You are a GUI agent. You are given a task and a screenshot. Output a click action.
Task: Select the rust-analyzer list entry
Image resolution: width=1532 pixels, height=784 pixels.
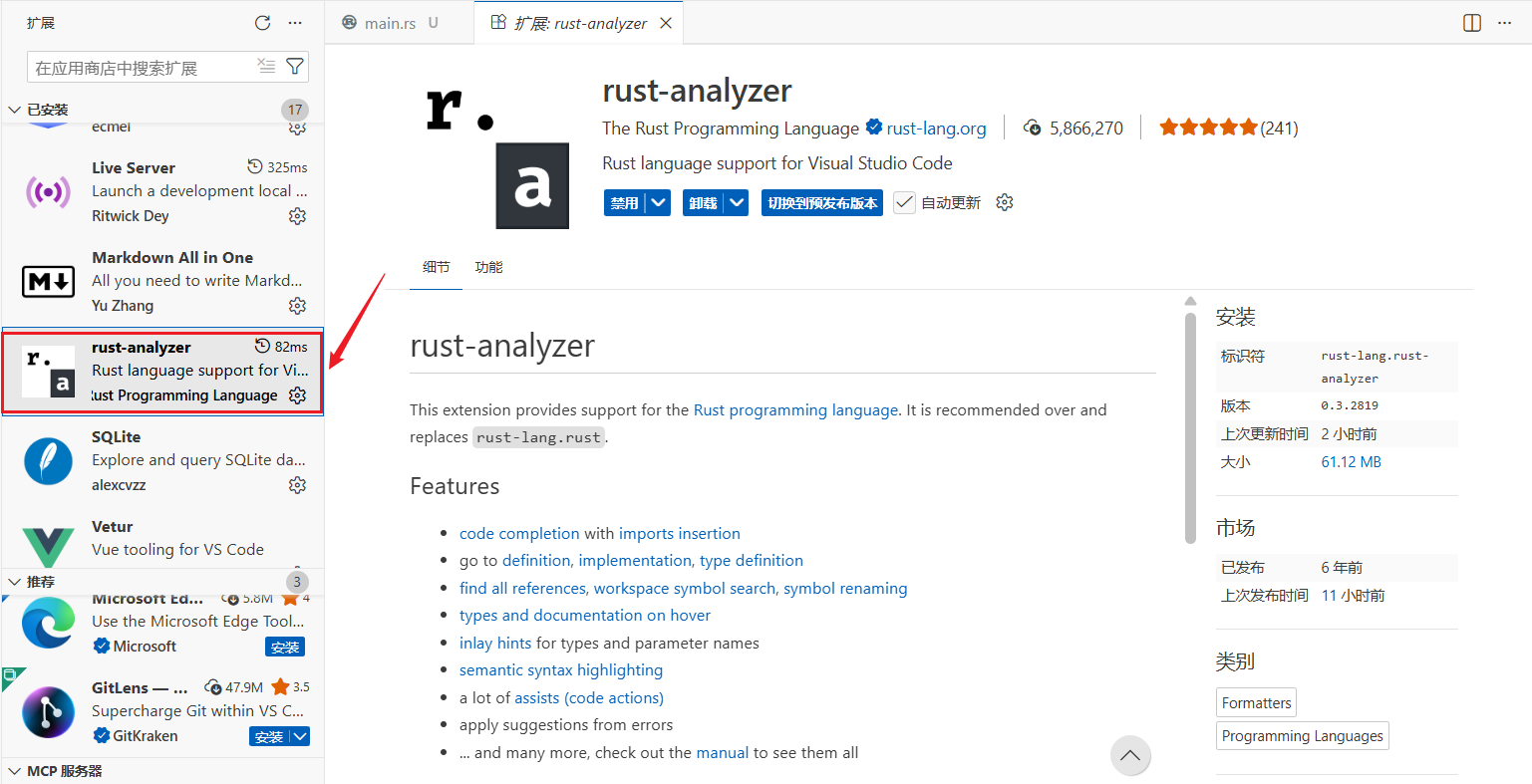(162, 371)
